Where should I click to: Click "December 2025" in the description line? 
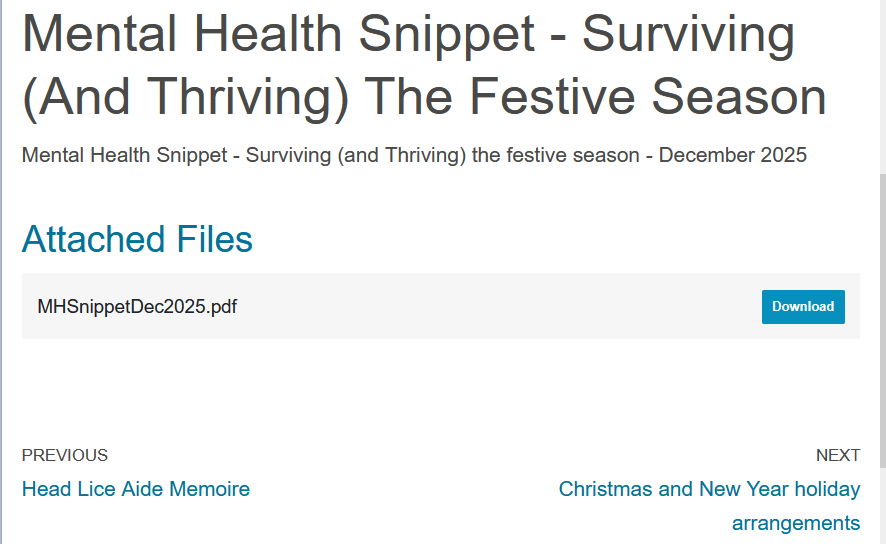pos(732,156)
